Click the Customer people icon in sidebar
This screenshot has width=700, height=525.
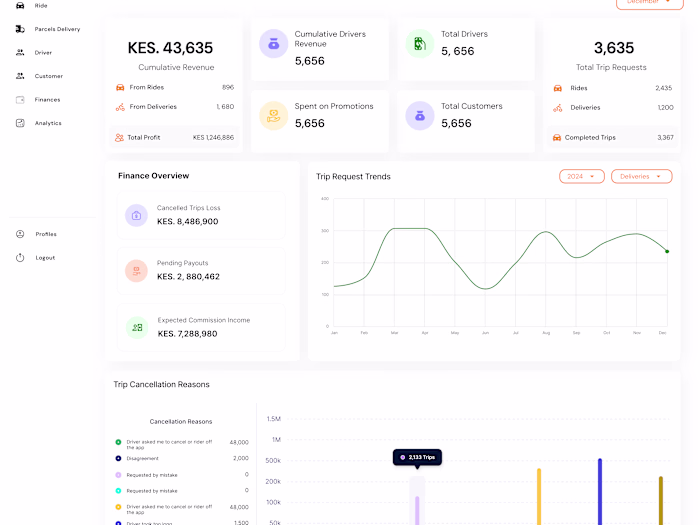20,76
